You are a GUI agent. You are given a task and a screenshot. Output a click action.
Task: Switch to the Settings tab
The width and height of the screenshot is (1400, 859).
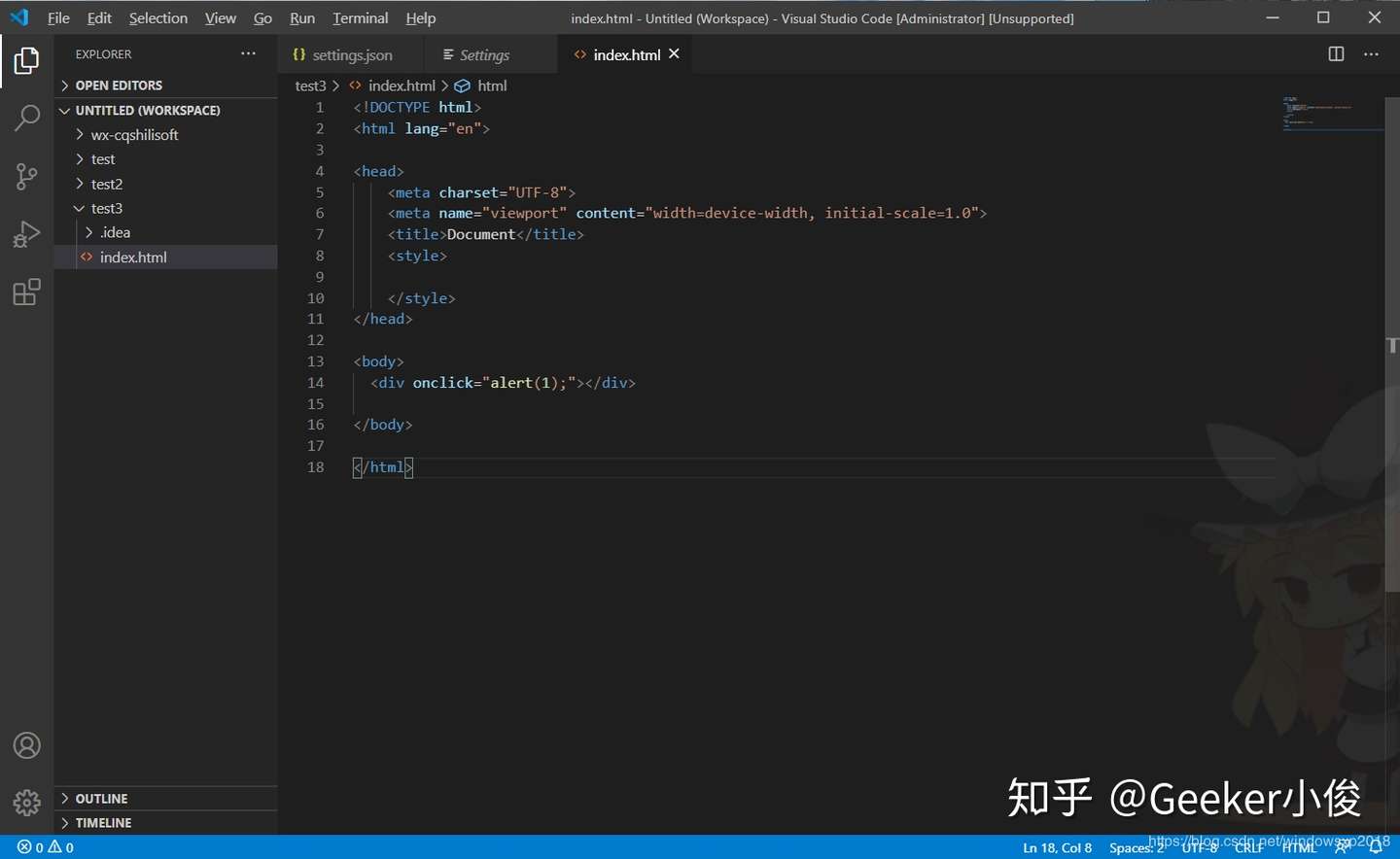pos(491,54)
